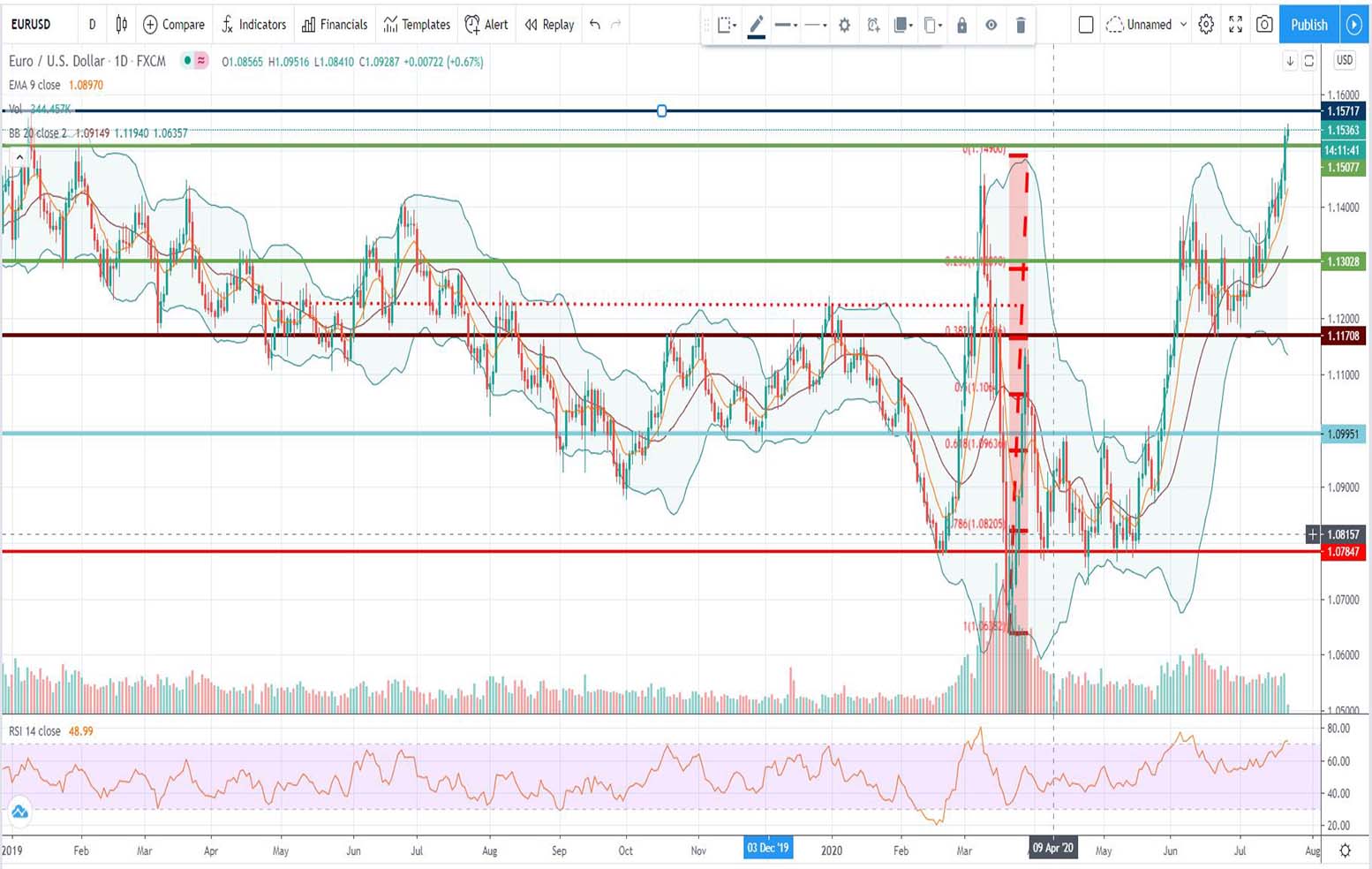Open chart settings gear next to Unnamed
Image resolution: width=1372 pixels, height=869 pixels.
pyautogui.click(x=1206, y=25)
